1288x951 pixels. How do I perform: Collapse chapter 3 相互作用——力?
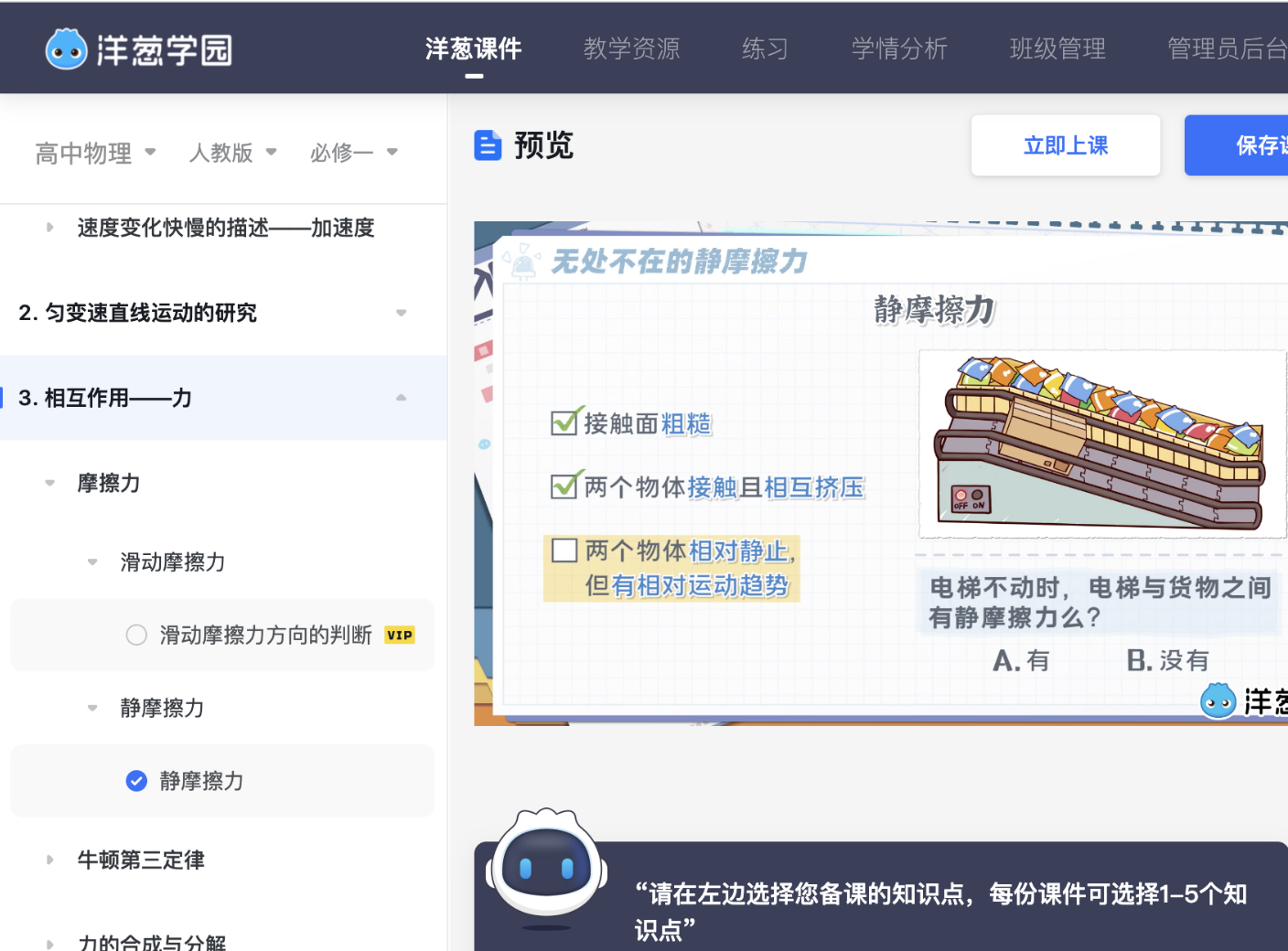click(x=401, y=398)
